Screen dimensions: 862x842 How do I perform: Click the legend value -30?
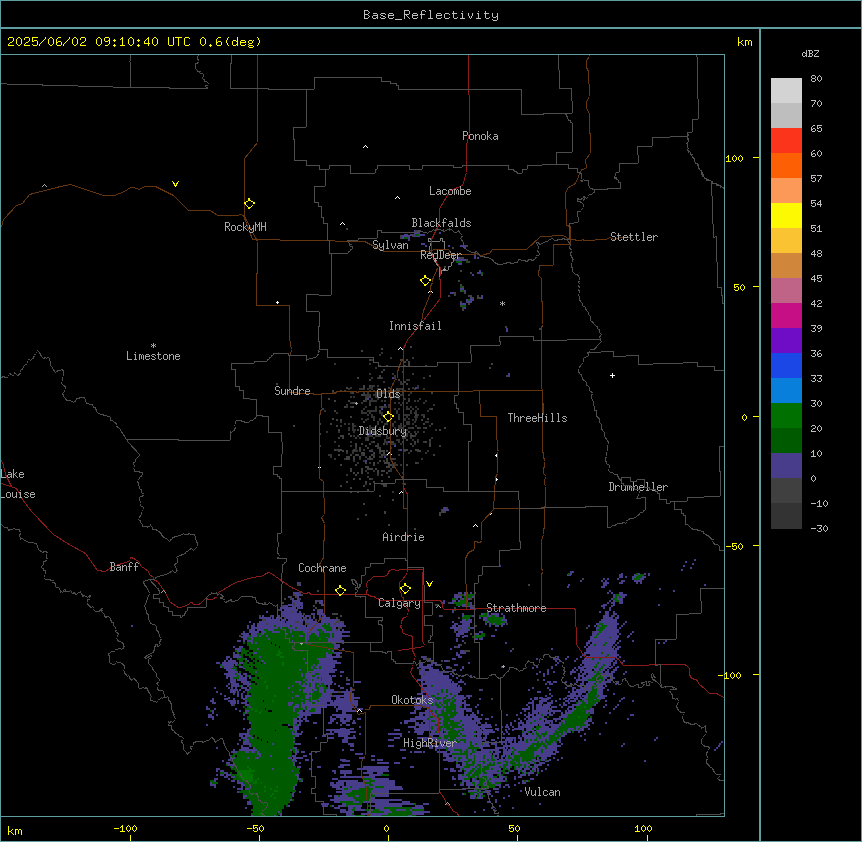[x=819, y=528]
